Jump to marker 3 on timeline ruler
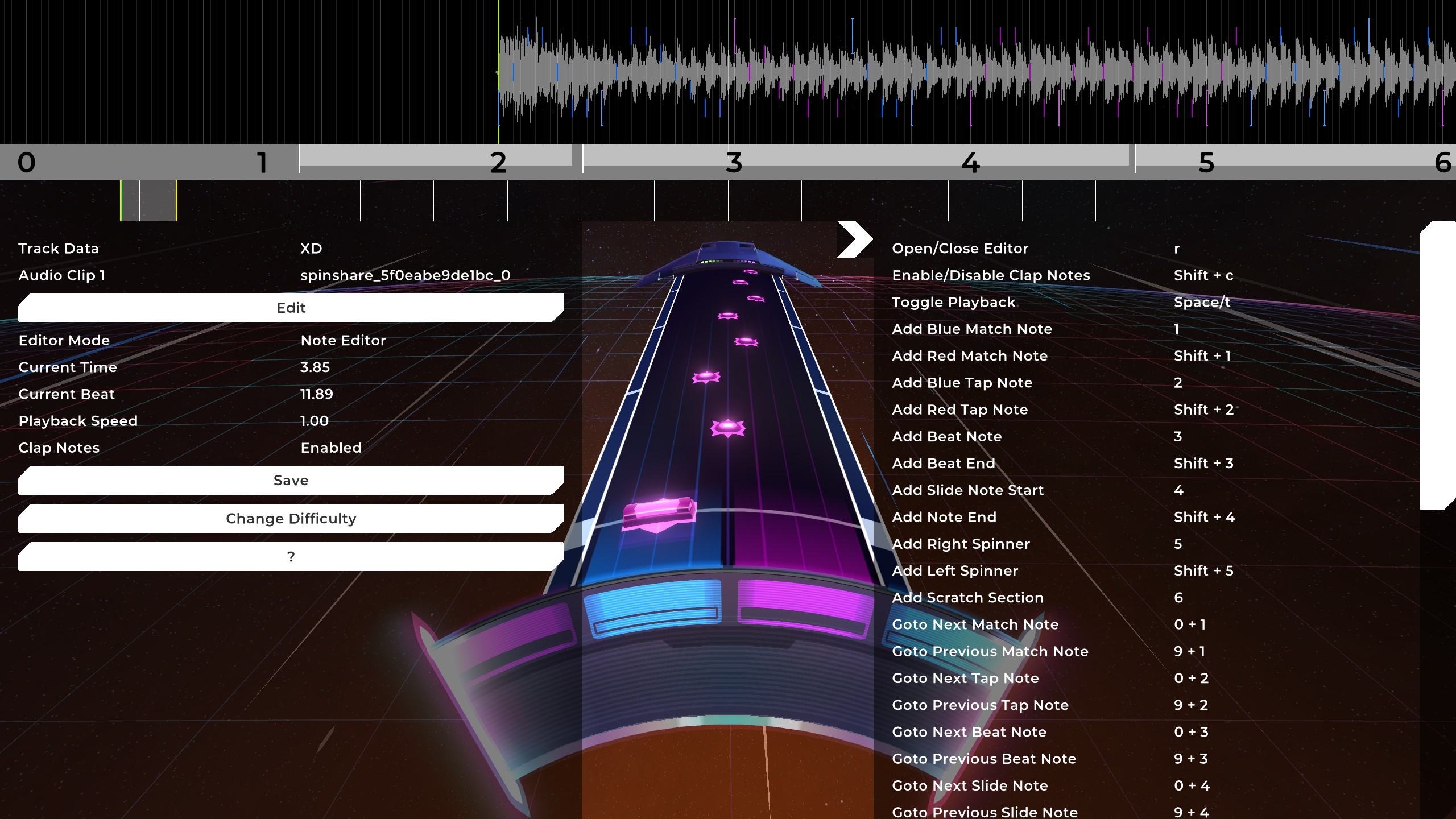Screen dimensions: 1456x819 (734, 163)
